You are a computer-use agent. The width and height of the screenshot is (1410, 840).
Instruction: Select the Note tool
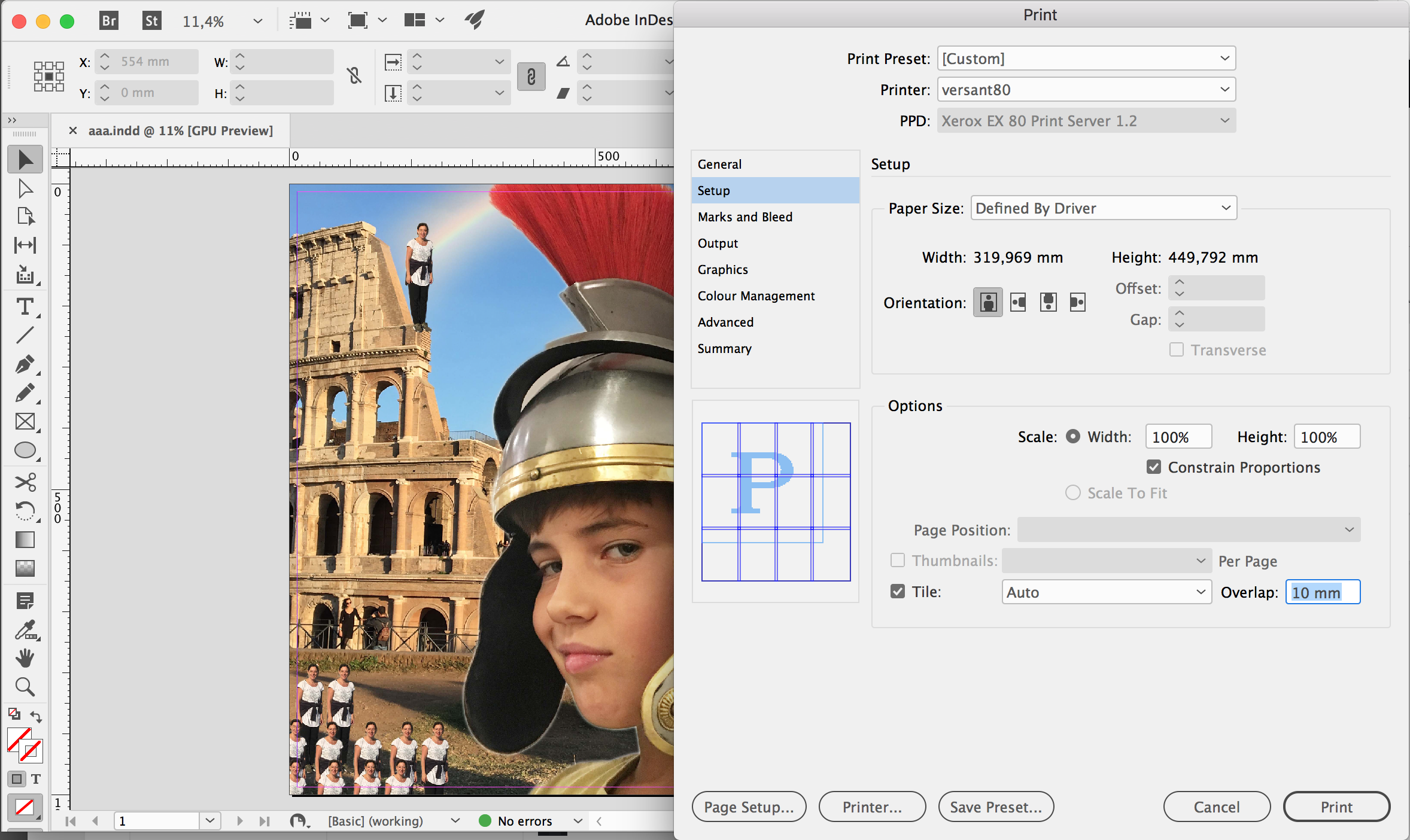(25, 601)
